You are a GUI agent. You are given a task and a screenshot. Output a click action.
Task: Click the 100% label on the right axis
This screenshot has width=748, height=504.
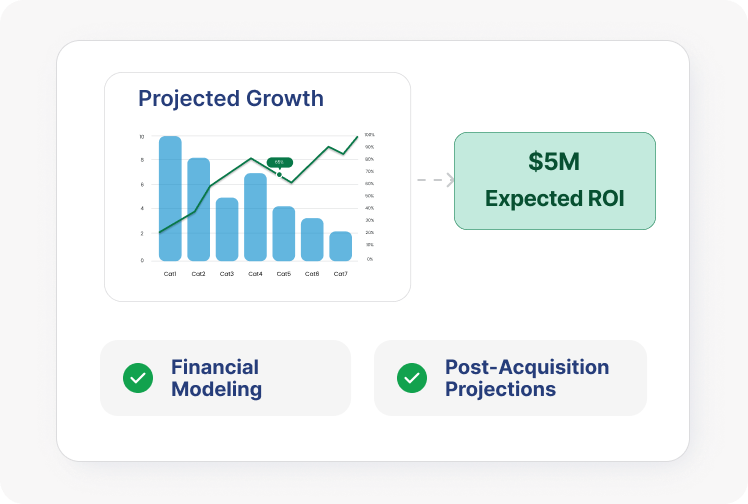(x=370, y=134)
